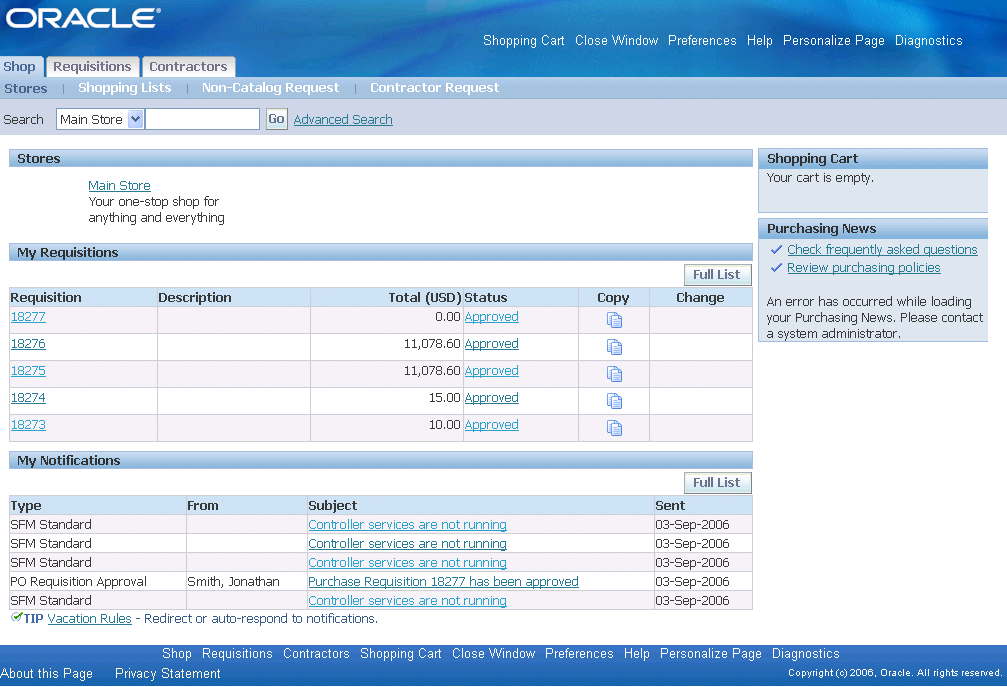
Task: Click Preferences in footer navigation
Action: [x=579, y=654]
